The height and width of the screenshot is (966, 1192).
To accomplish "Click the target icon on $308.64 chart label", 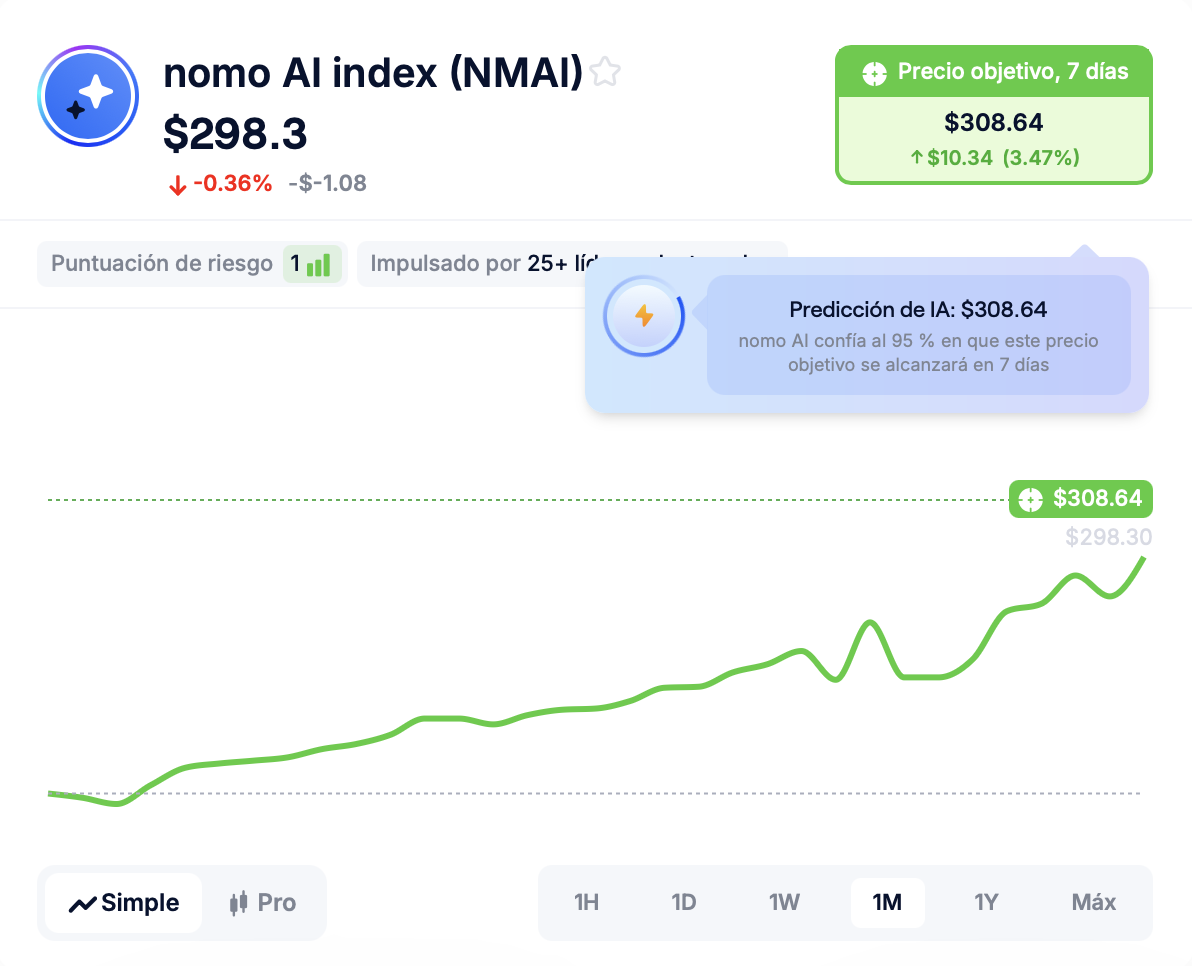I will pos(1030,498).
